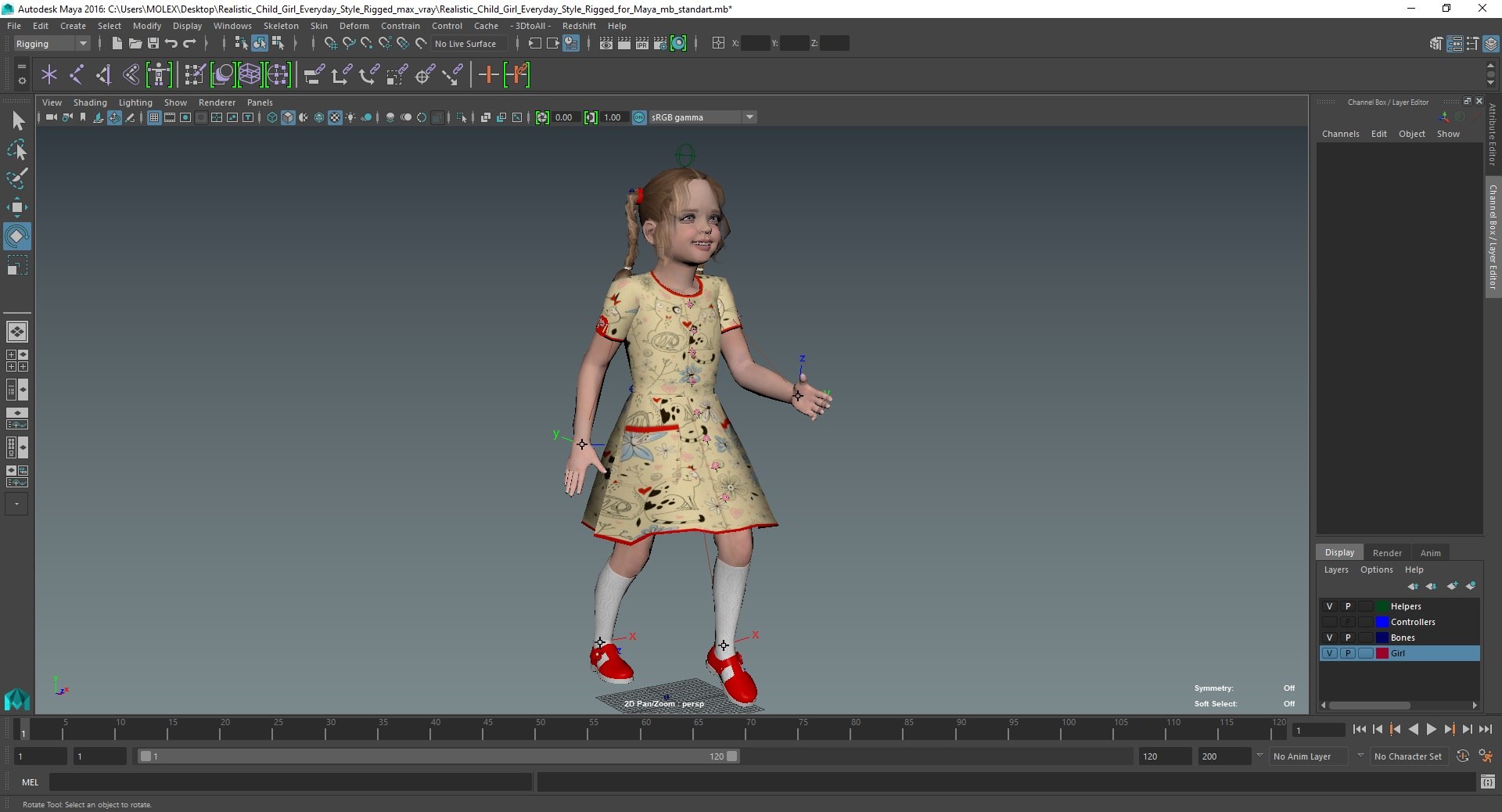Toggle textured display in viewport toolbar
The image size is (1502, 812).
point(335,117)
